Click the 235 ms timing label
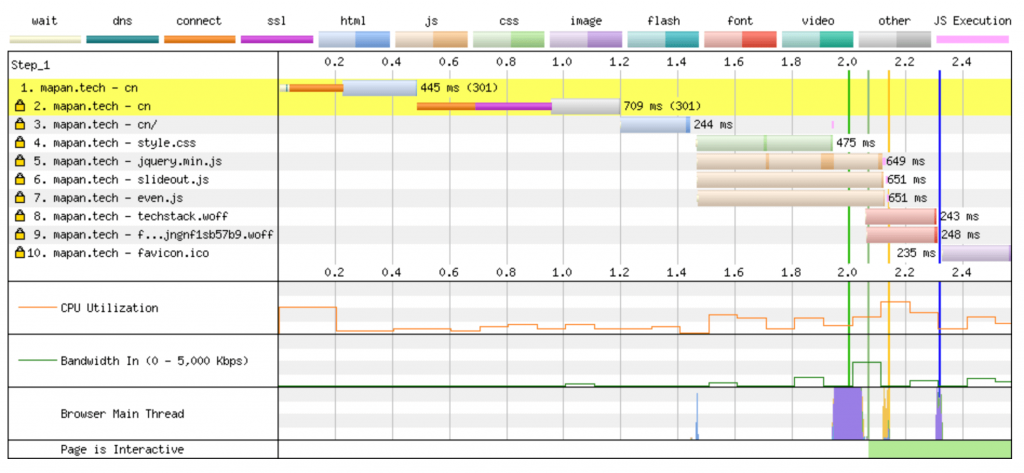Viewport: 1024px width, 473px height. tap(916, 252)
